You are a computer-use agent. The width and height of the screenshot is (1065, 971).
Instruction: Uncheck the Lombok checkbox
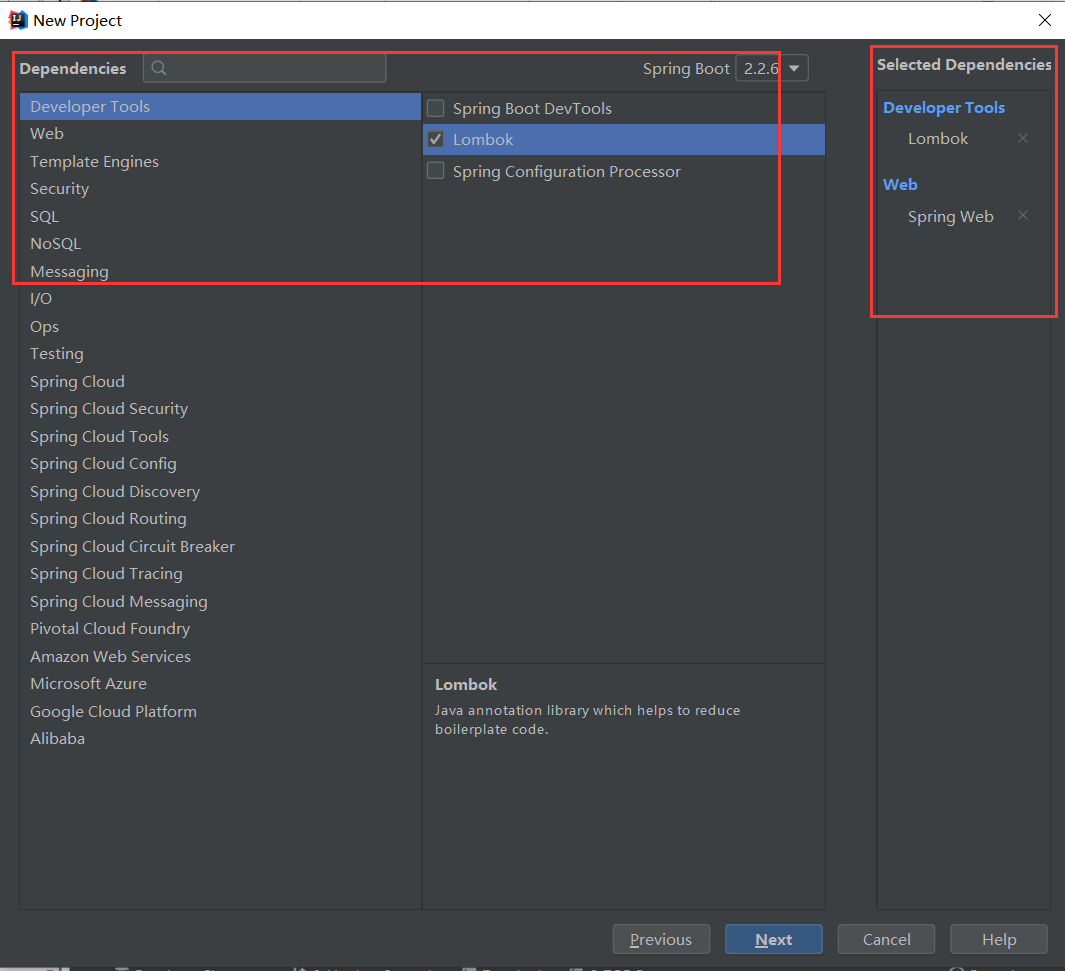pos(435,139)
